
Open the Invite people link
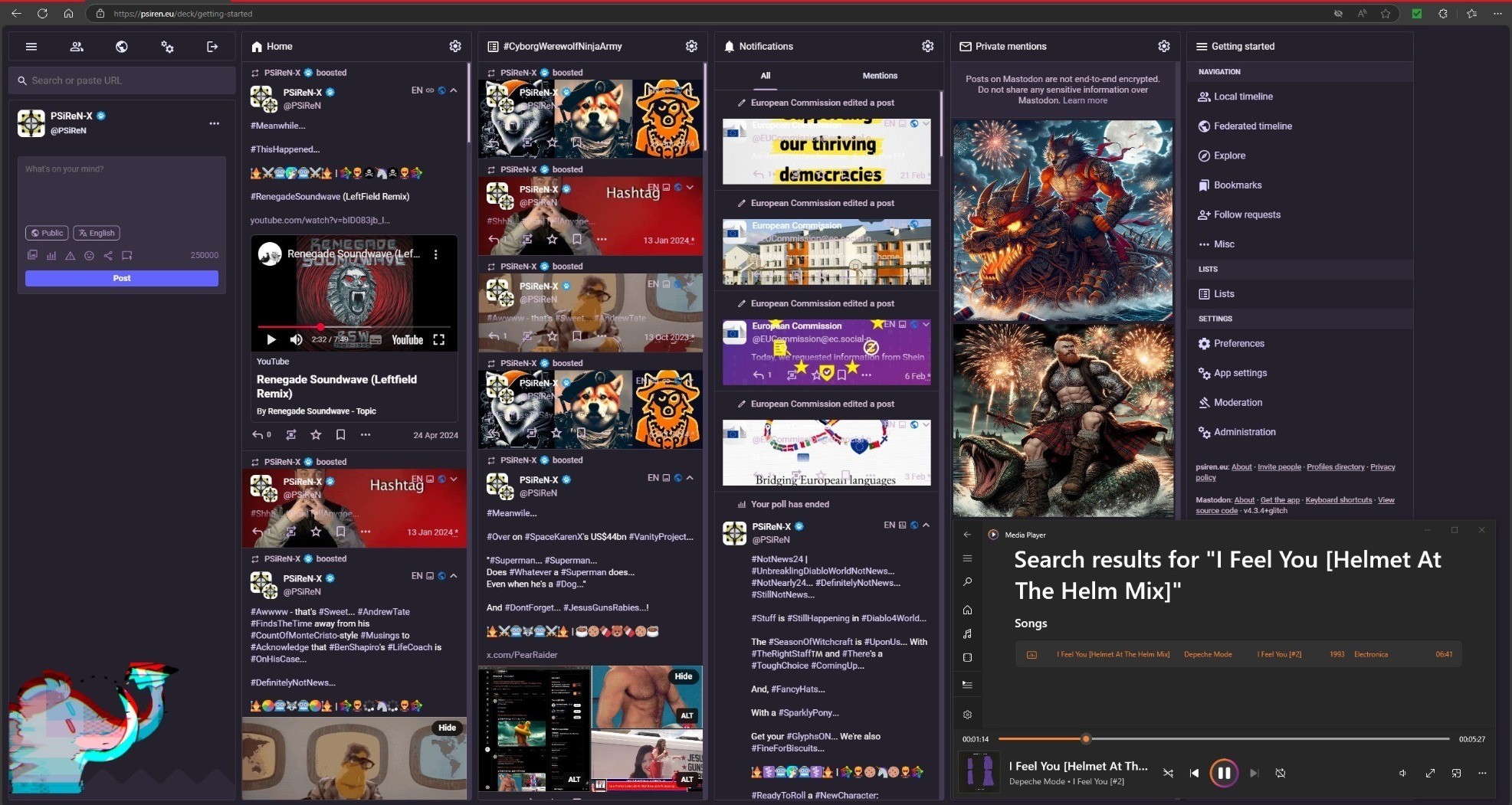(1279, 467)
